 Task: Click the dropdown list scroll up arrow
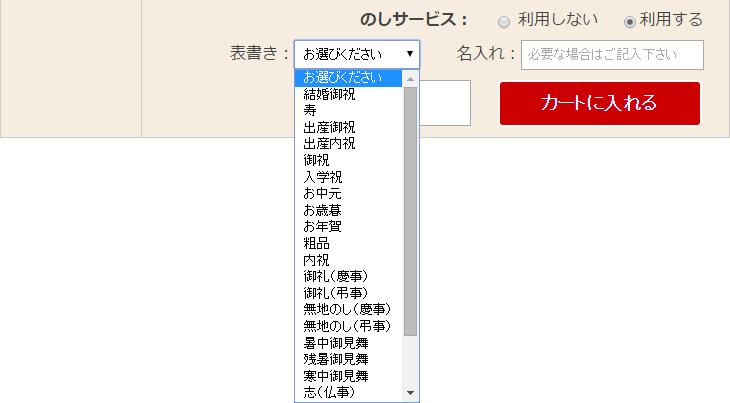pos(410,79)
